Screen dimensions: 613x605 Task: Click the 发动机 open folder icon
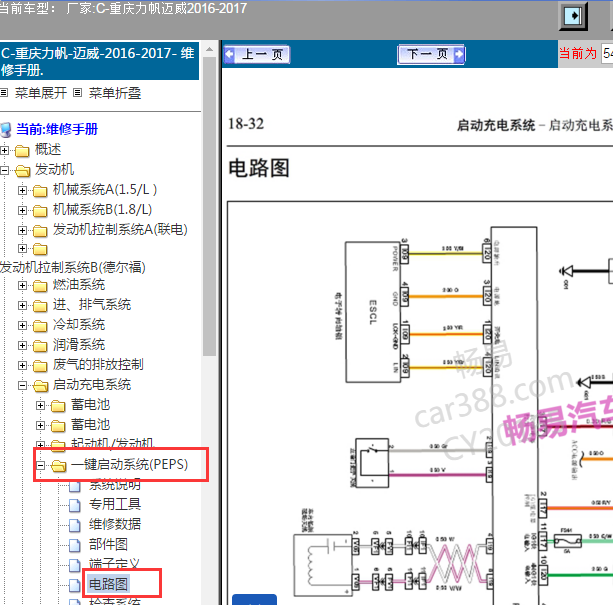pyautogui.click(x=23, y=170)
